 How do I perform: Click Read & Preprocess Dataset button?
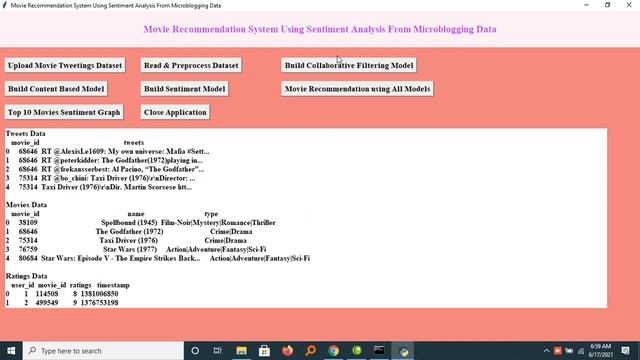coord(191,65)
